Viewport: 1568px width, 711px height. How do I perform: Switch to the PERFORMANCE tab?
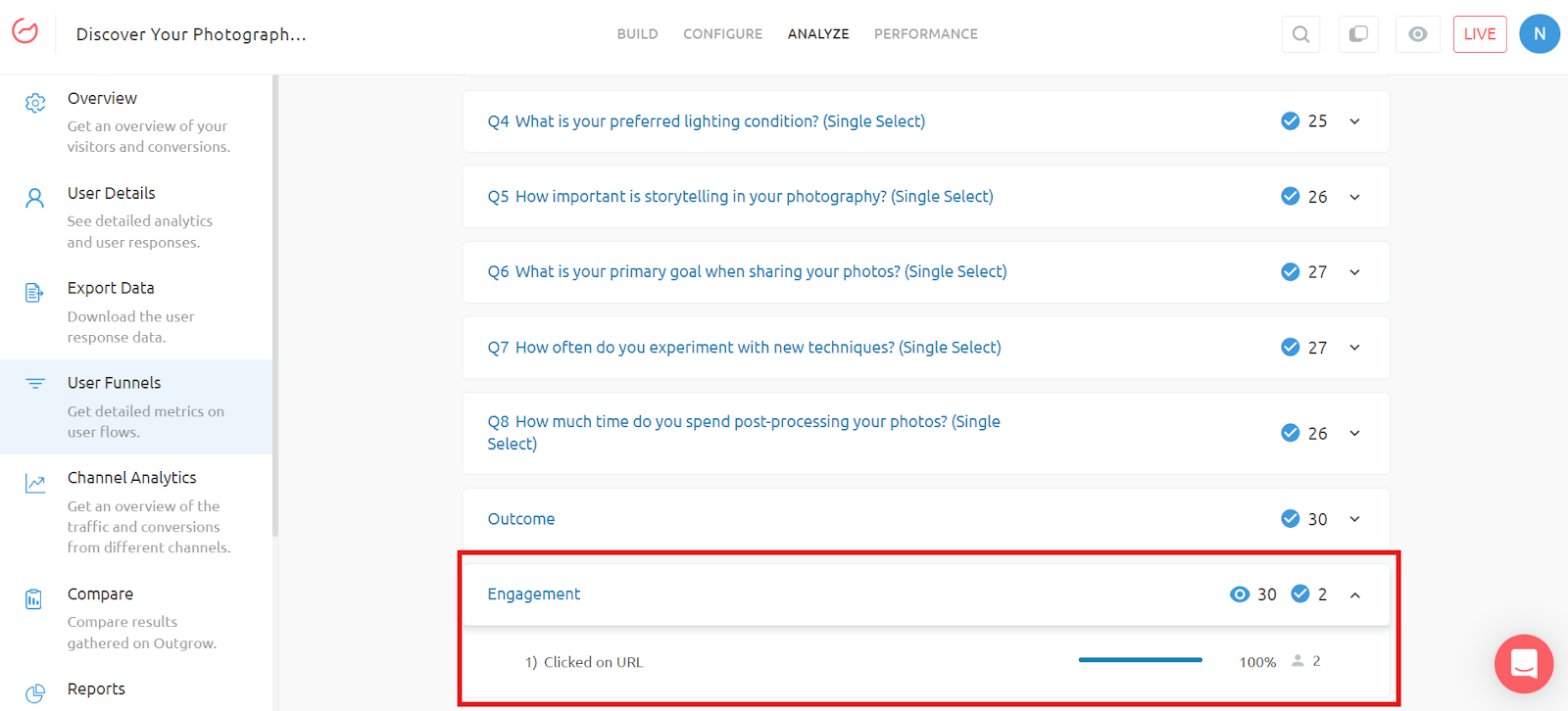[x=925, y=34]
